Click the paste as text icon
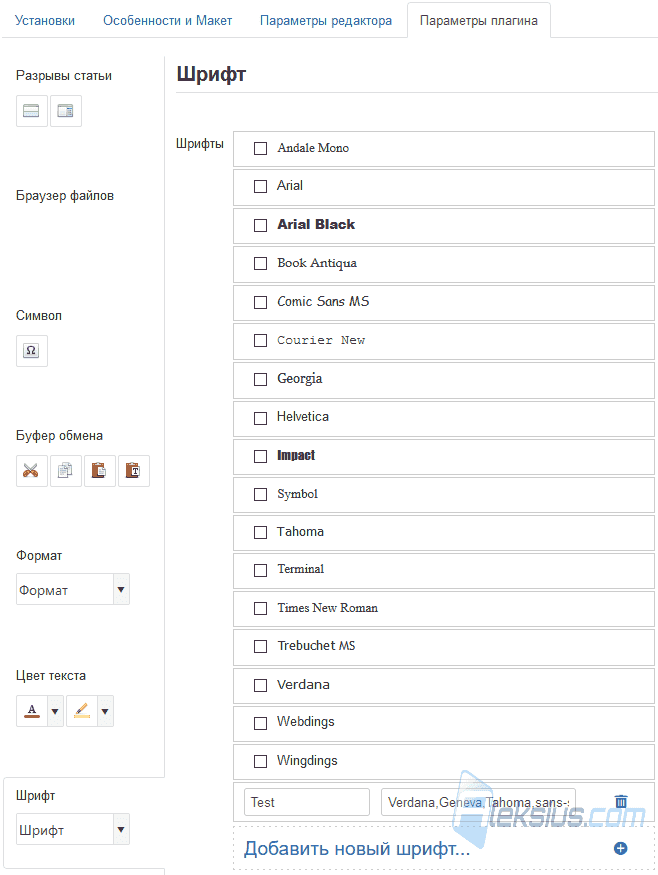Viewport: 658px width, 875px height. [x=133, y=470]
